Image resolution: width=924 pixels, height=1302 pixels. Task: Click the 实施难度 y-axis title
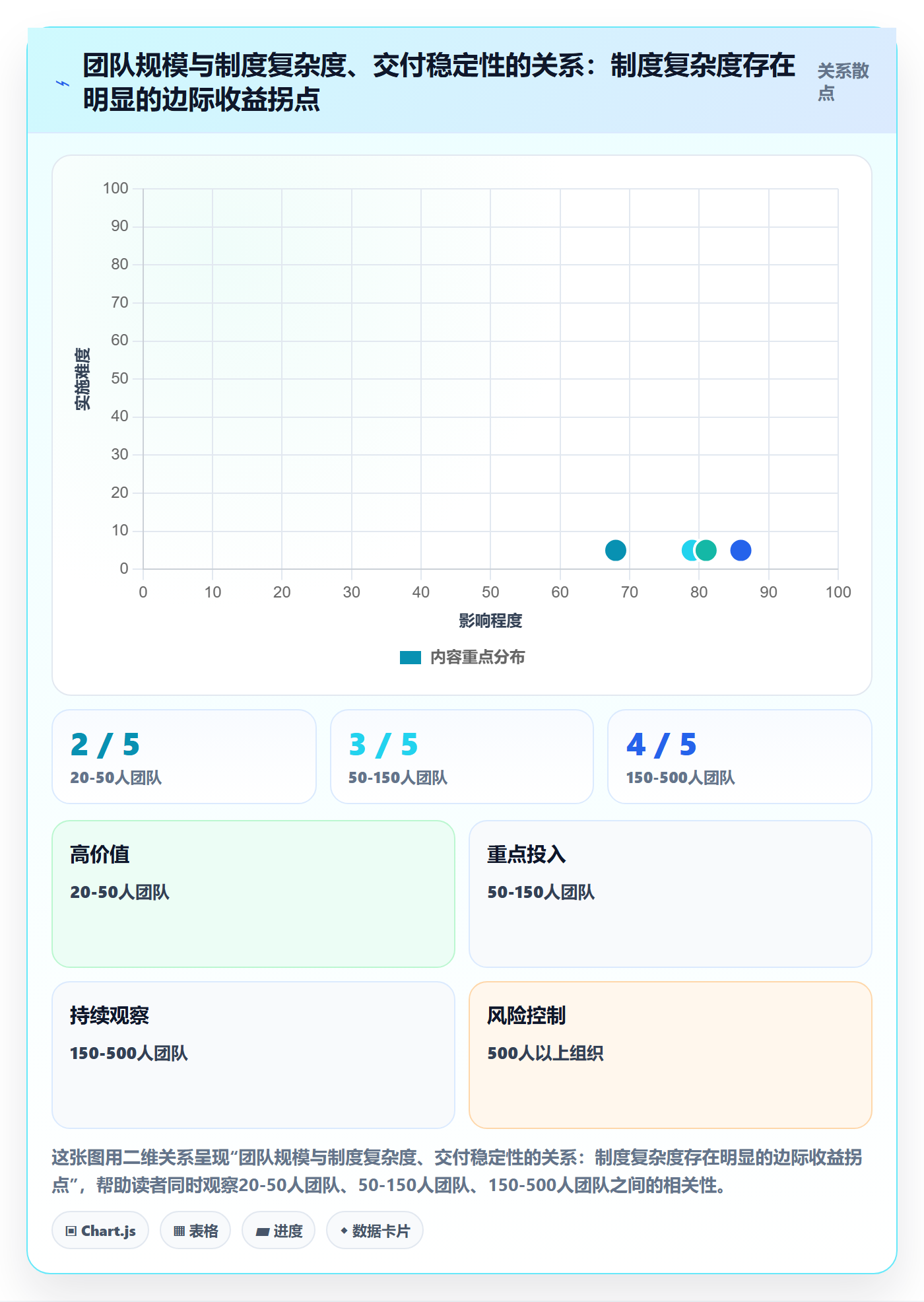82,379
